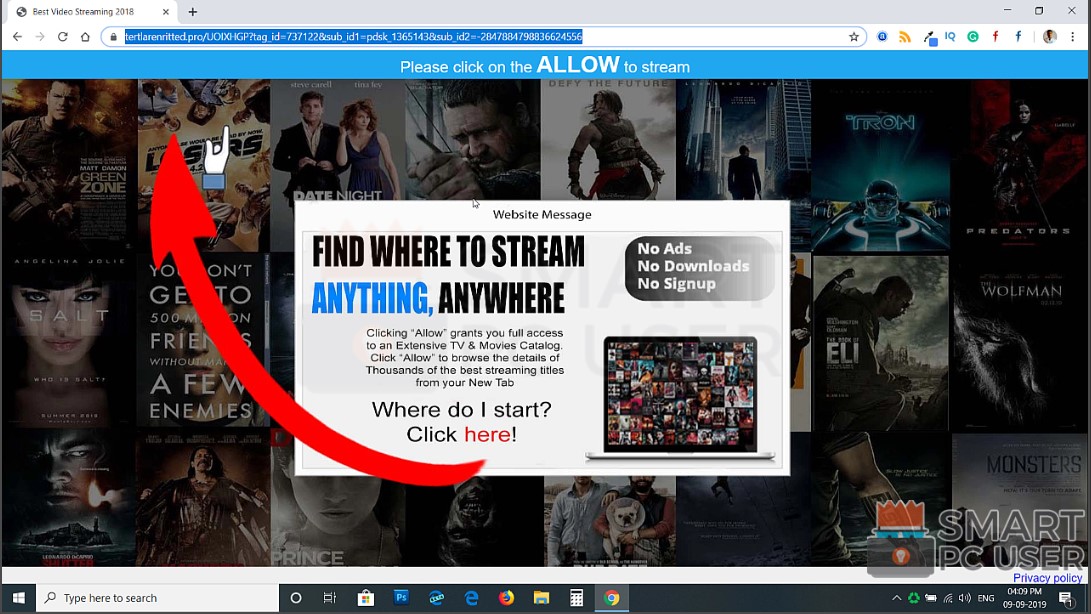Image resolution: width=1091 pixels, height=614 pixels.
Task: Click the red here link
Action: tap(488, 434)
